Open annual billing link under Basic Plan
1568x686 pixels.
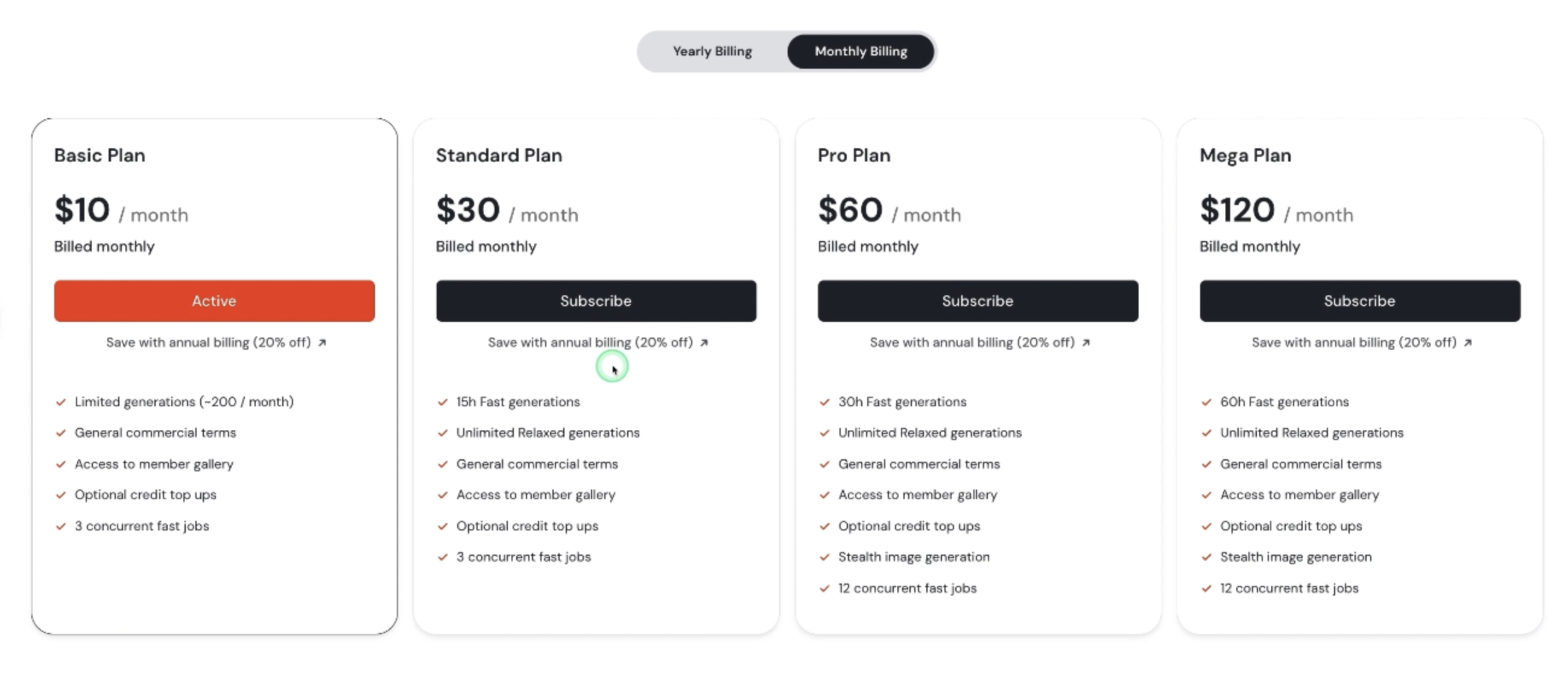tap(216, 342)
